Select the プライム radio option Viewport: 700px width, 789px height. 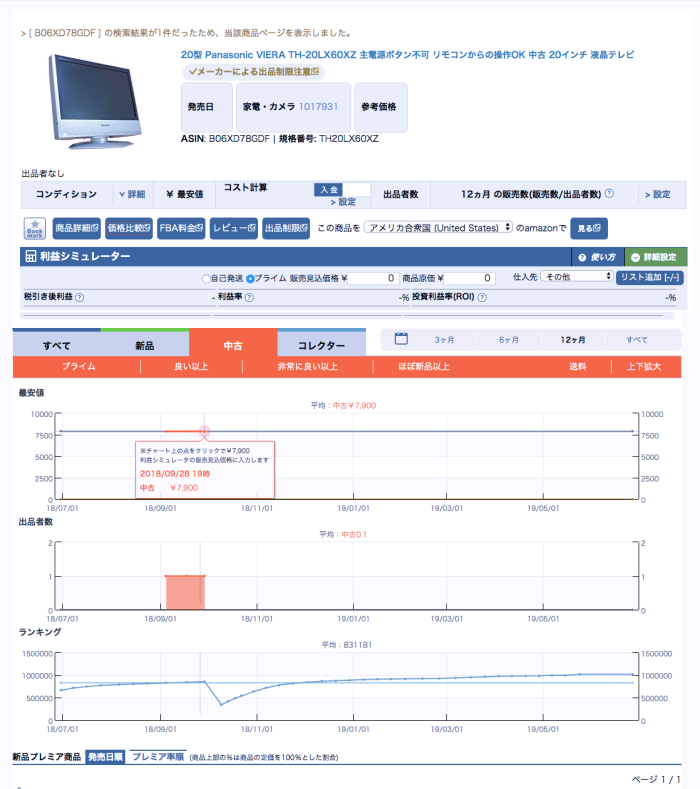click(x=250, y=279)
